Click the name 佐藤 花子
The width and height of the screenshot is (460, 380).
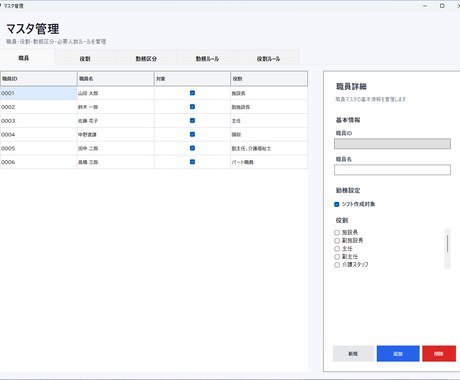coord(88,121)
